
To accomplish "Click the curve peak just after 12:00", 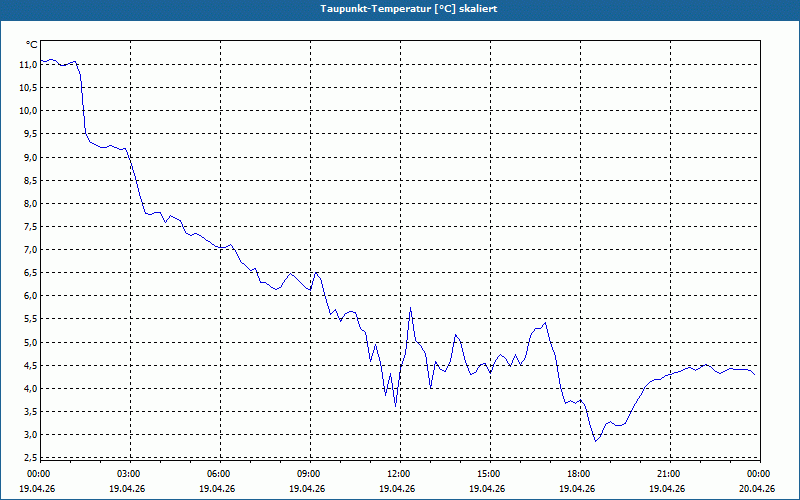I will coord(411,308).
